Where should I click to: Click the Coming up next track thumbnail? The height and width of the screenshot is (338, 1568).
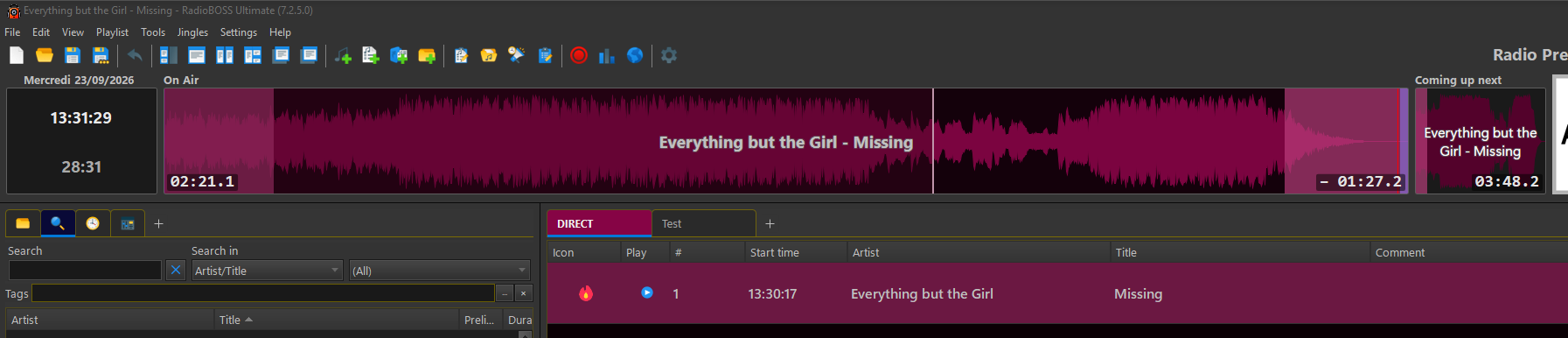pos(1481,141)
